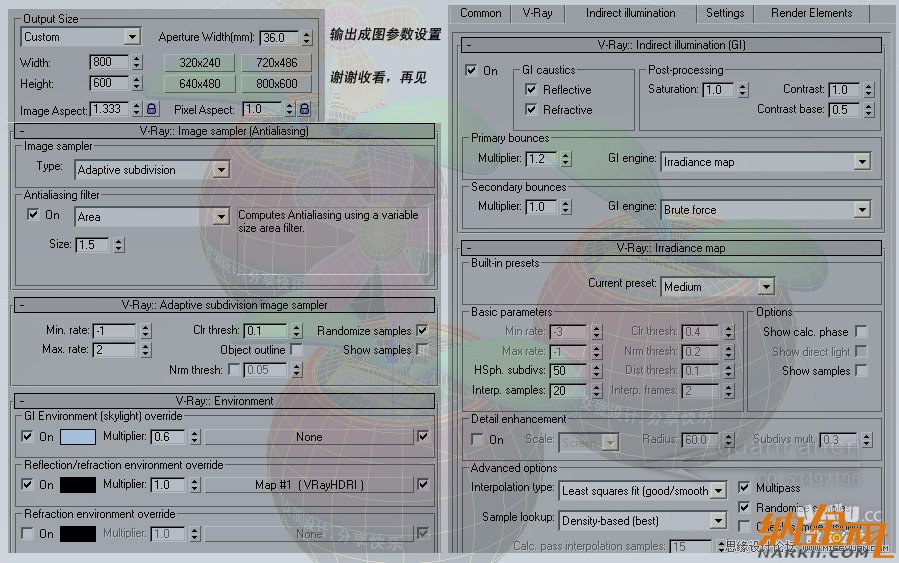Pick the GI Environment skylight color swatch
The image size is (899, 563).
78,437
